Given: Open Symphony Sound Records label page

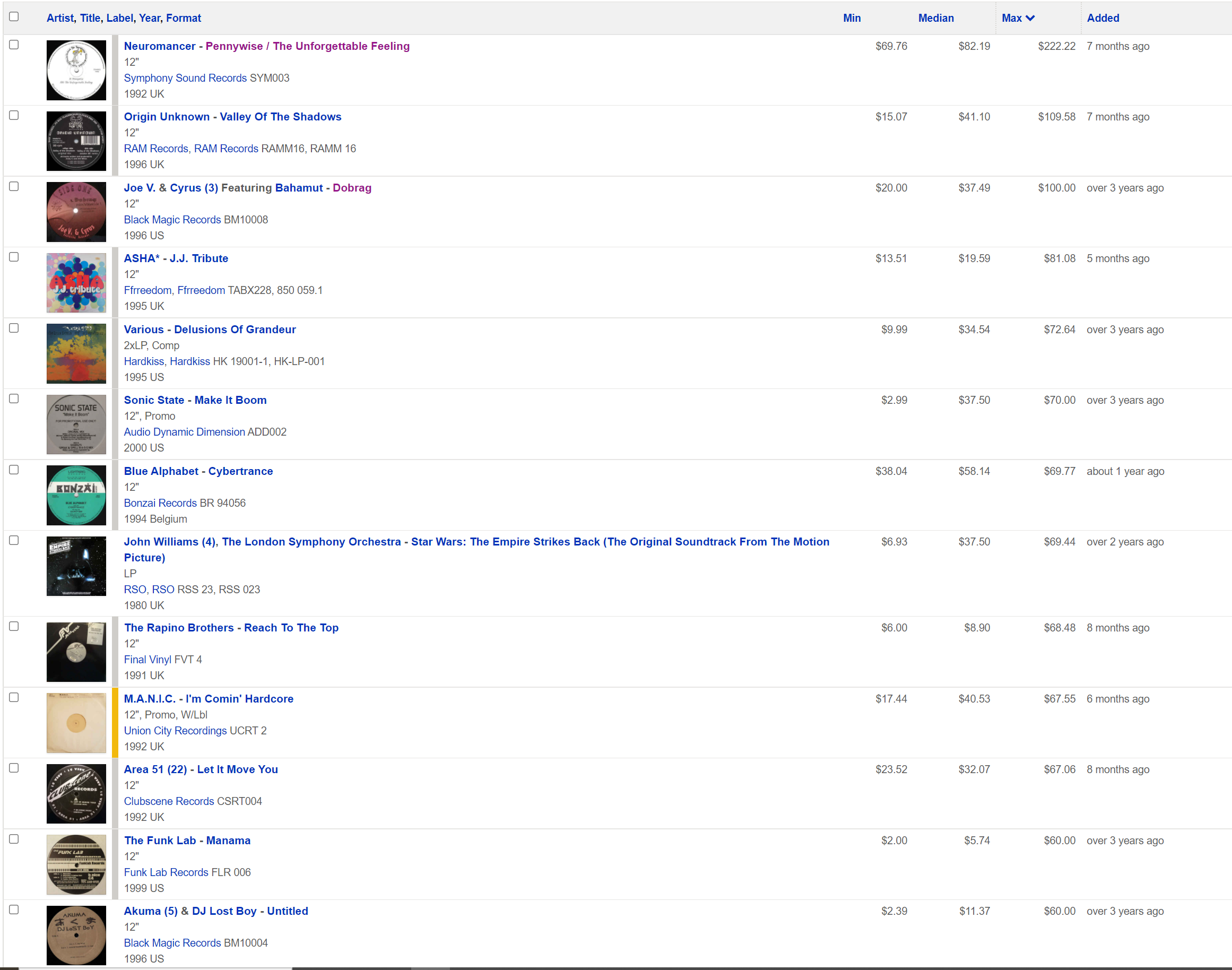Looking at the screenshot, I should [x=185, y=78].
